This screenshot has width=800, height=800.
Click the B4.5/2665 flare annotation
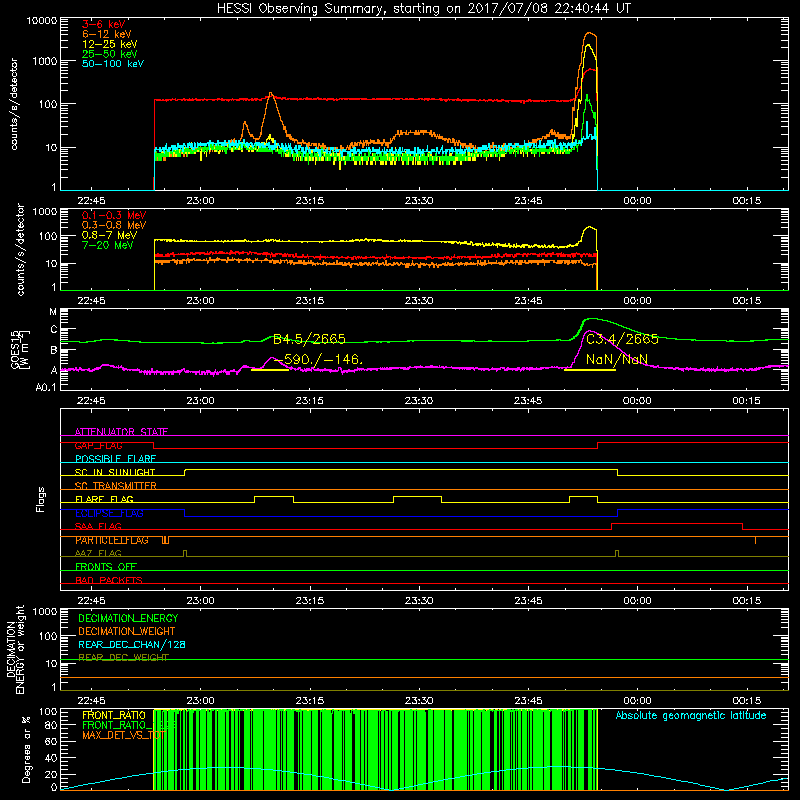click(309, 339)
